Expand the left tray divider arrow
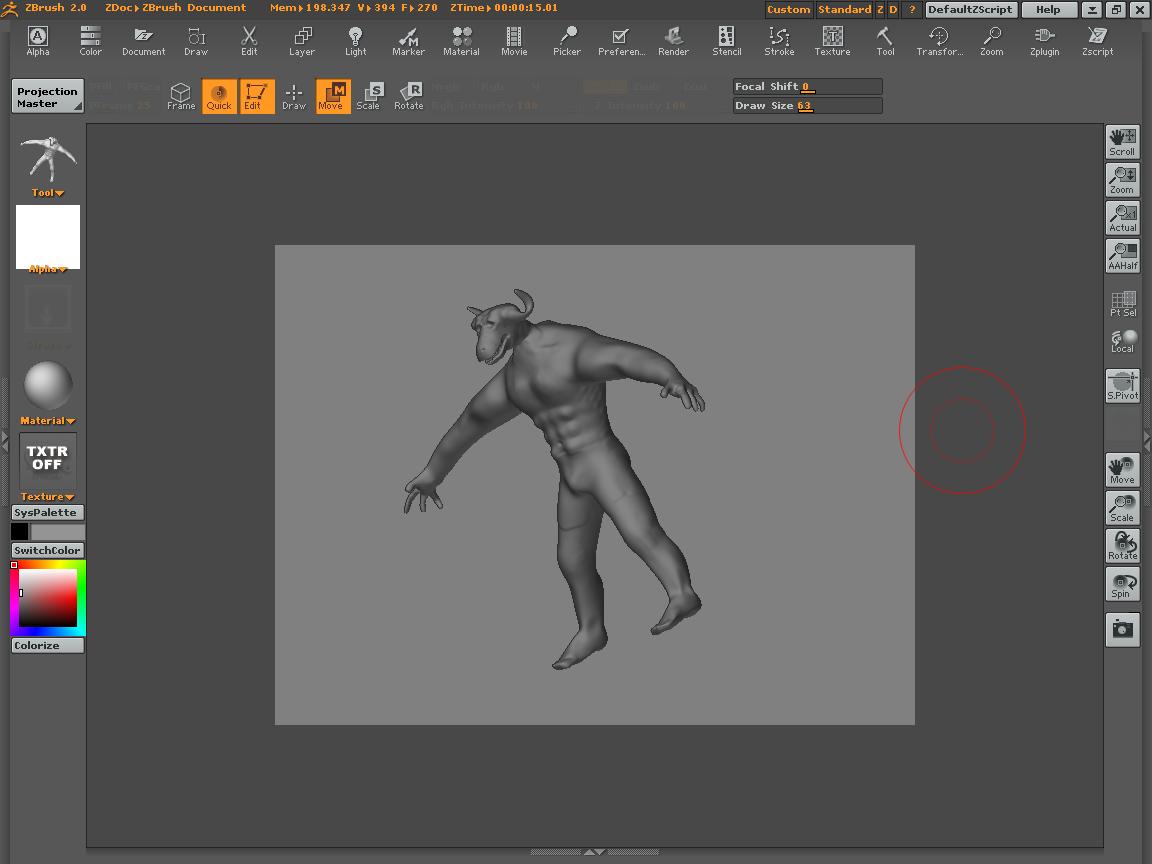 [x=5, y=442]
